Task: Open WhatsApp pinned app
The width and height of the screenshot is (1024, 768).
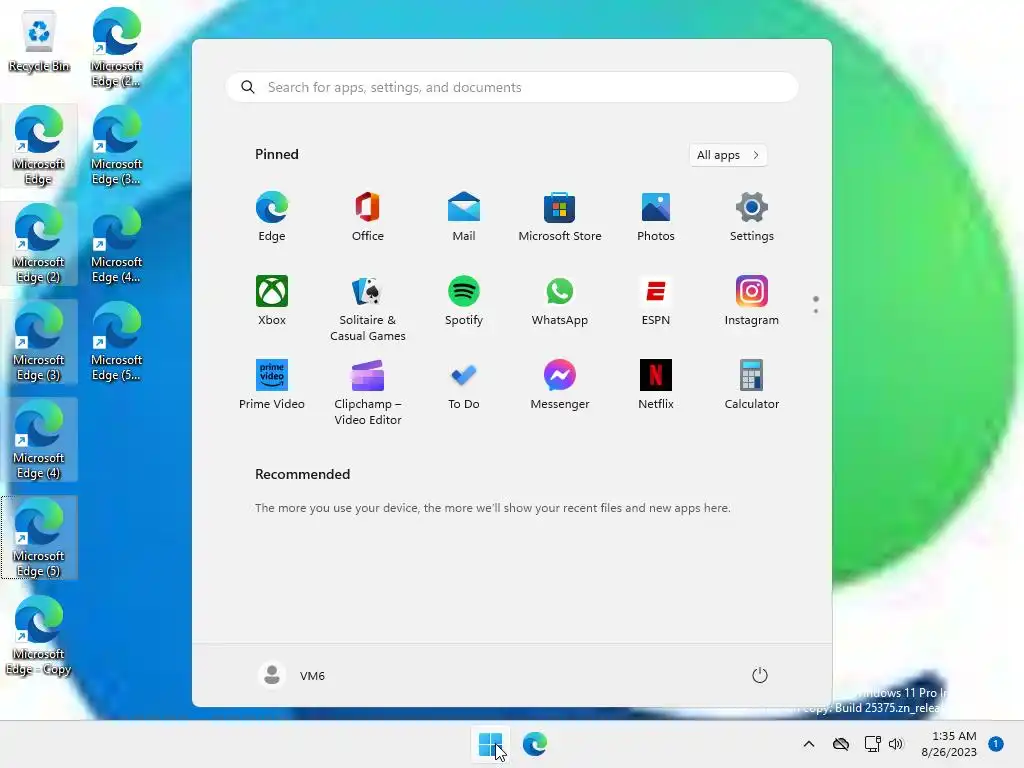Action: 560,300
